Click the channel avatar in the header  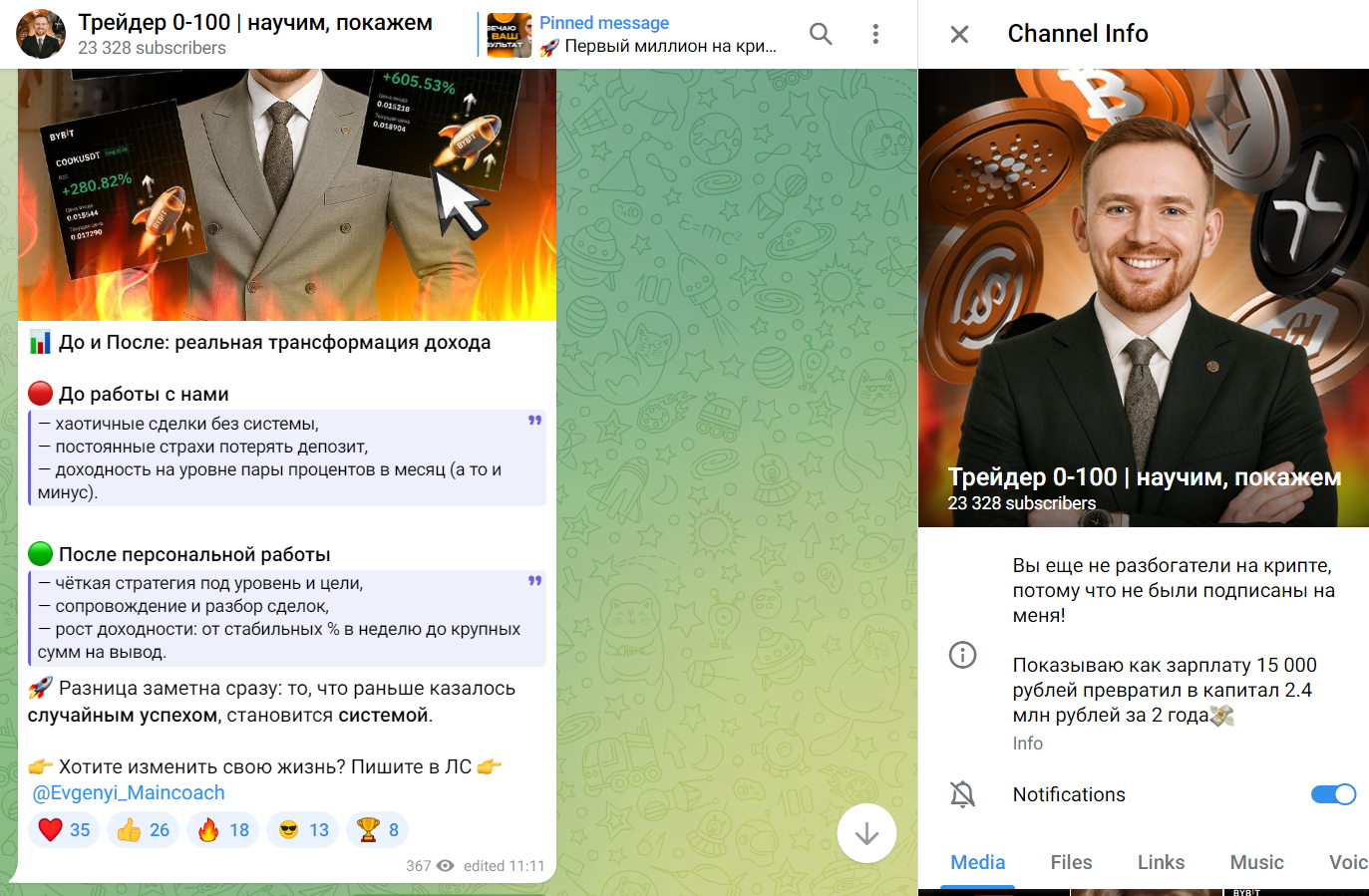[x=41, y=34]
